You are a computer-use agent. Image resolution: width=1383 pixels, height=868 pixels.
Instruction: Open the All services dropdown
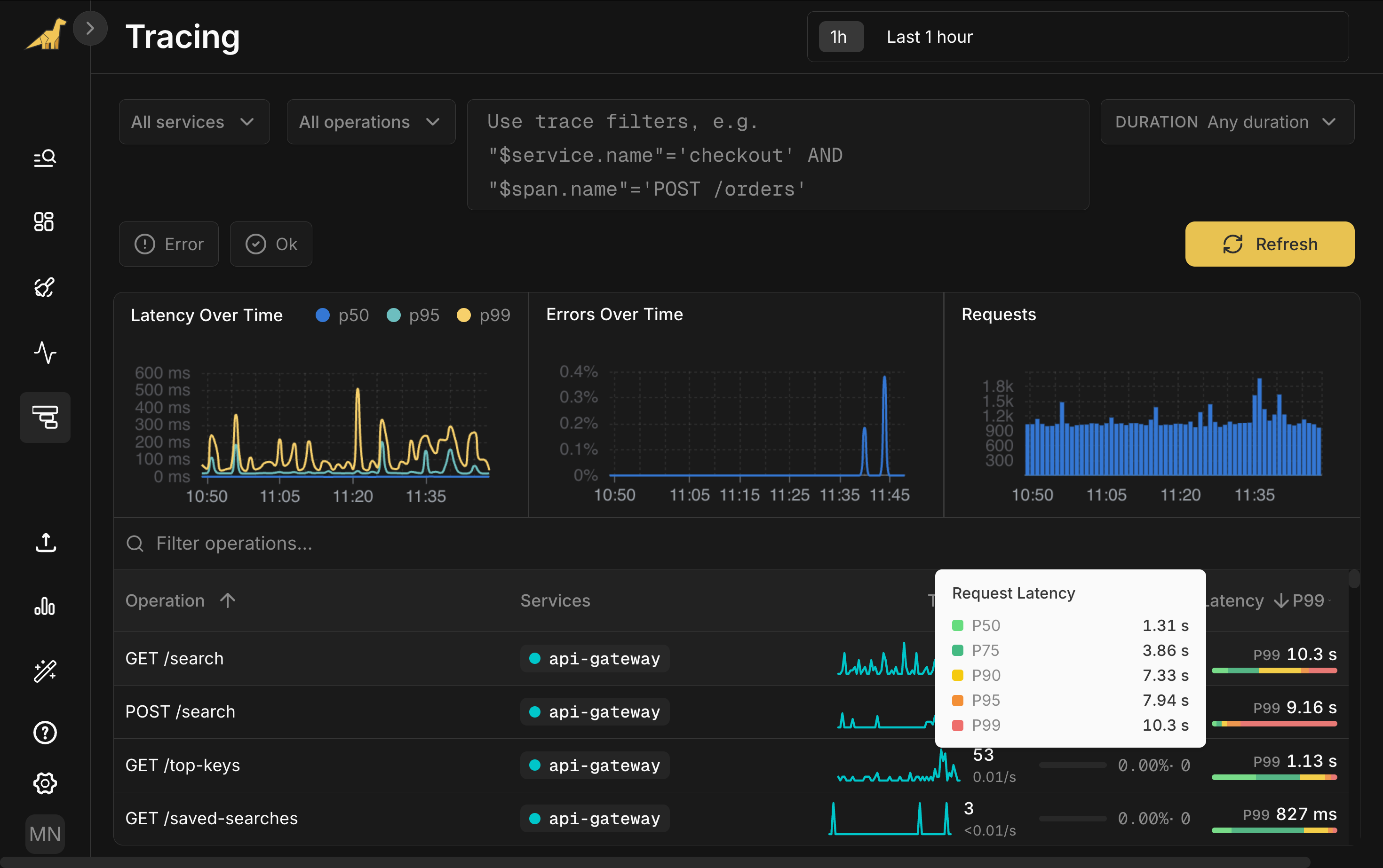194,122
